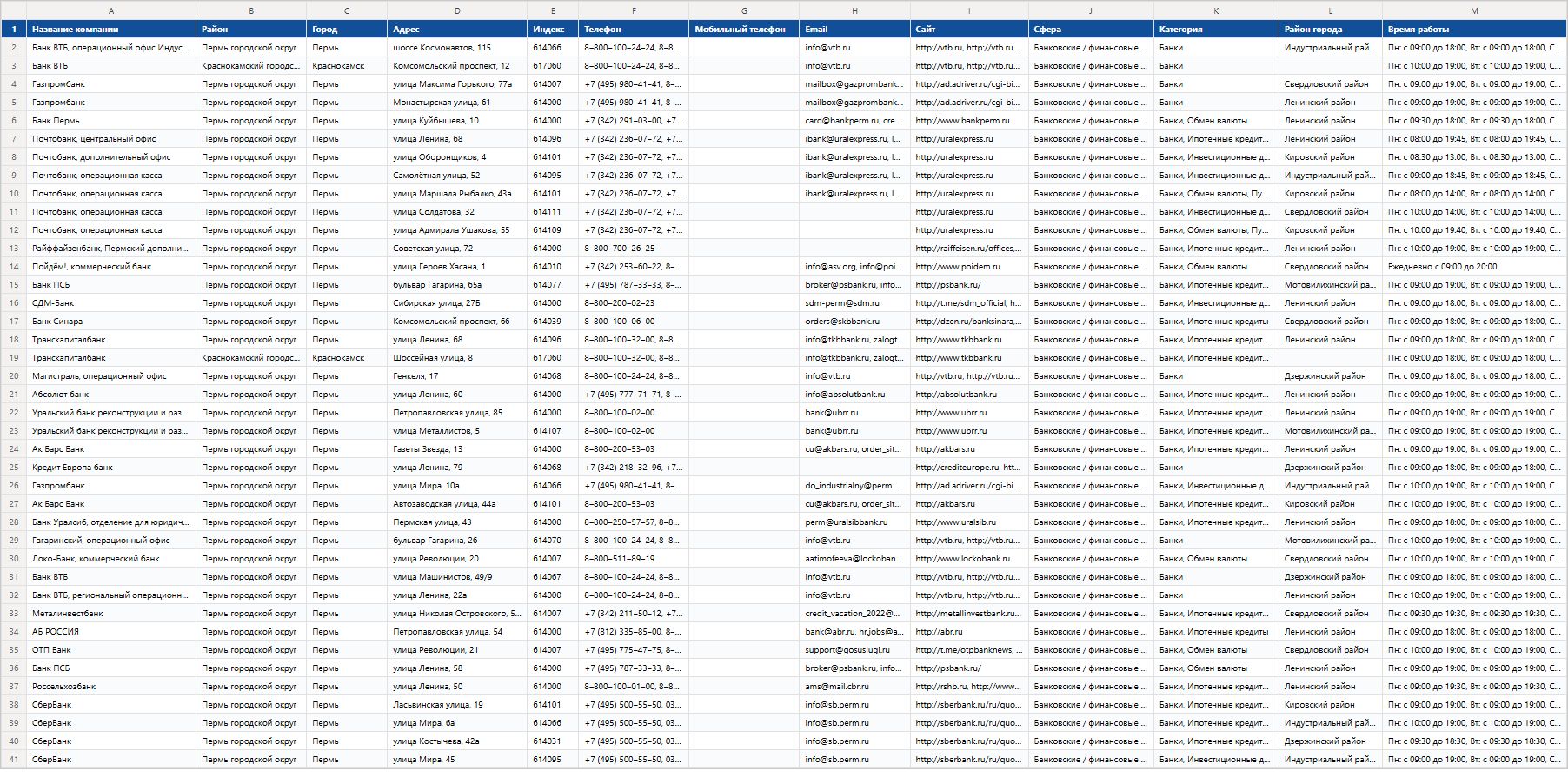
Task: Select the 'Монастырская улица, 61' cell
Action: coord(457,103)
